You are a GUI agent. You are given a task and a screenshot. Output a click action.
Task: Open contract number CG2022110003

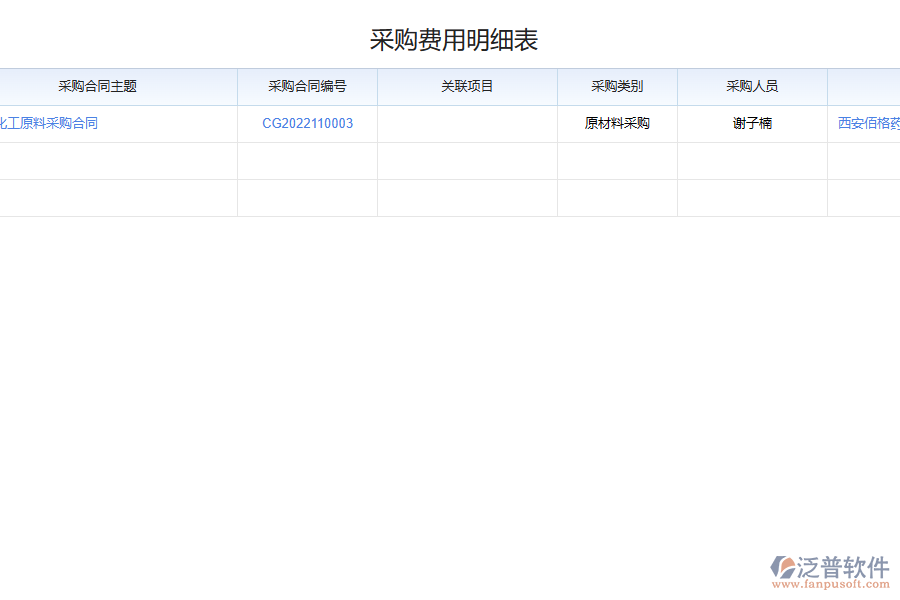(307, 123)
